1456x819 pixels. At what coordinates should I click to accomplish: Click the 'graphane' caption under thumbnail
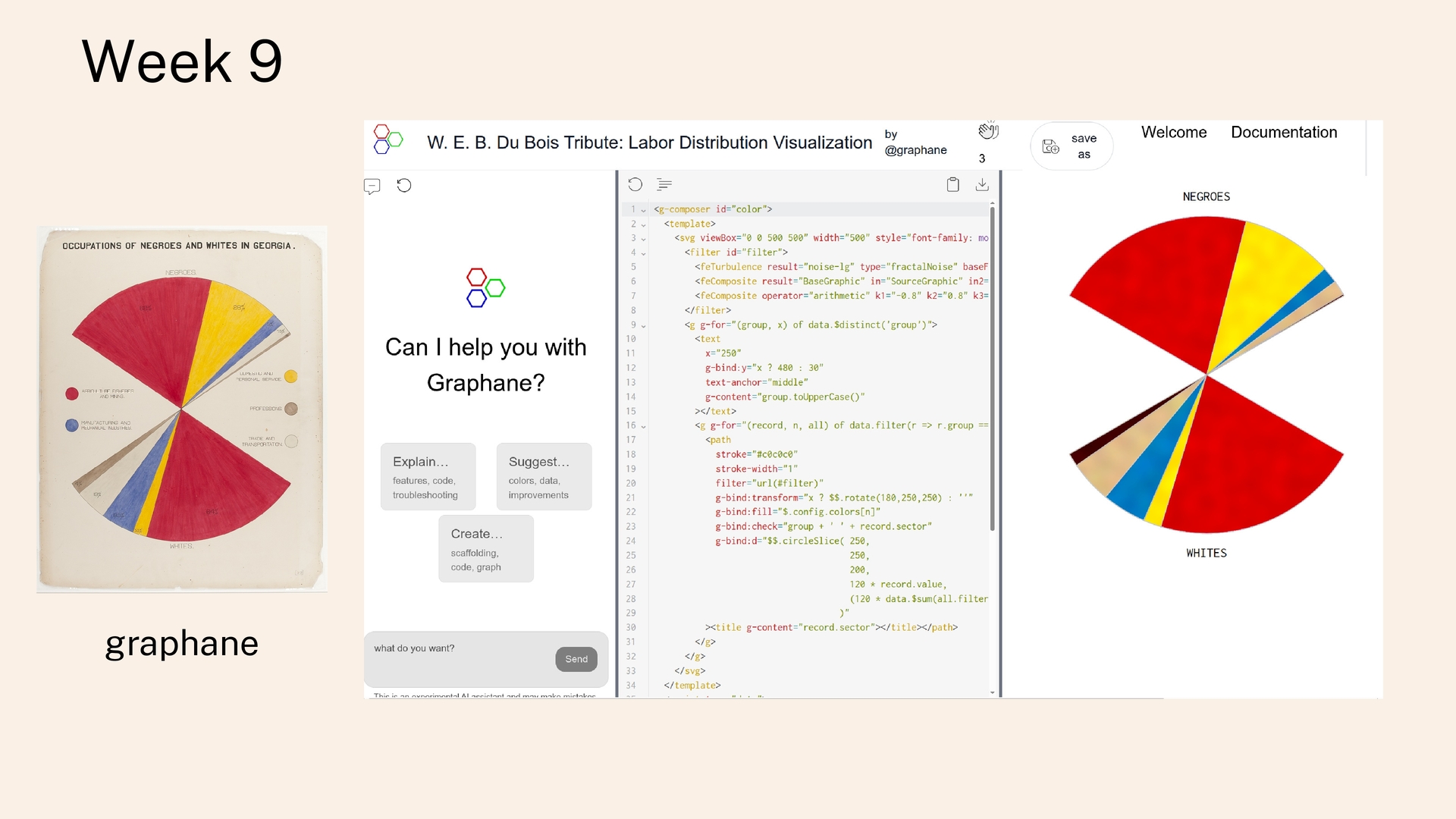(x=182, y=644)
